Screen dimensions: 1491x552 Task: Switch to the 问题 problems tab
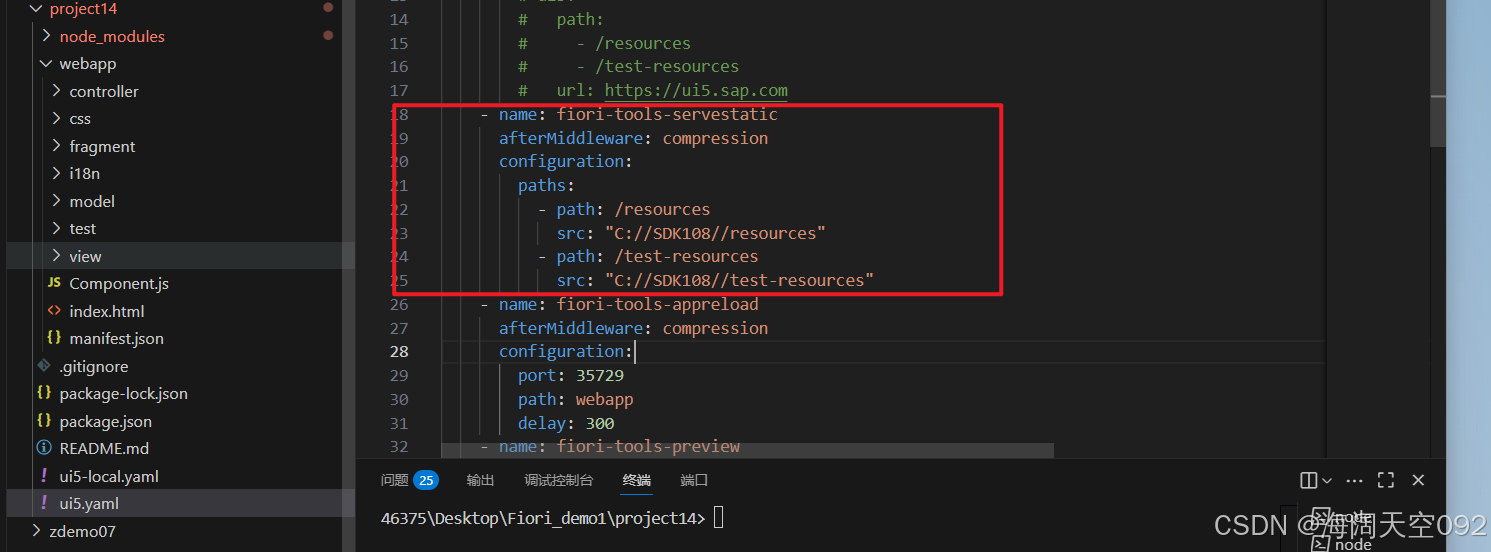tap(394, 480)
